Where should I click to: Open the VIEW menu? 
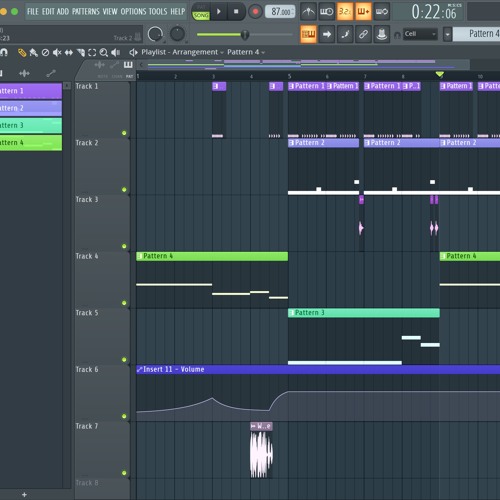(110, 12)
